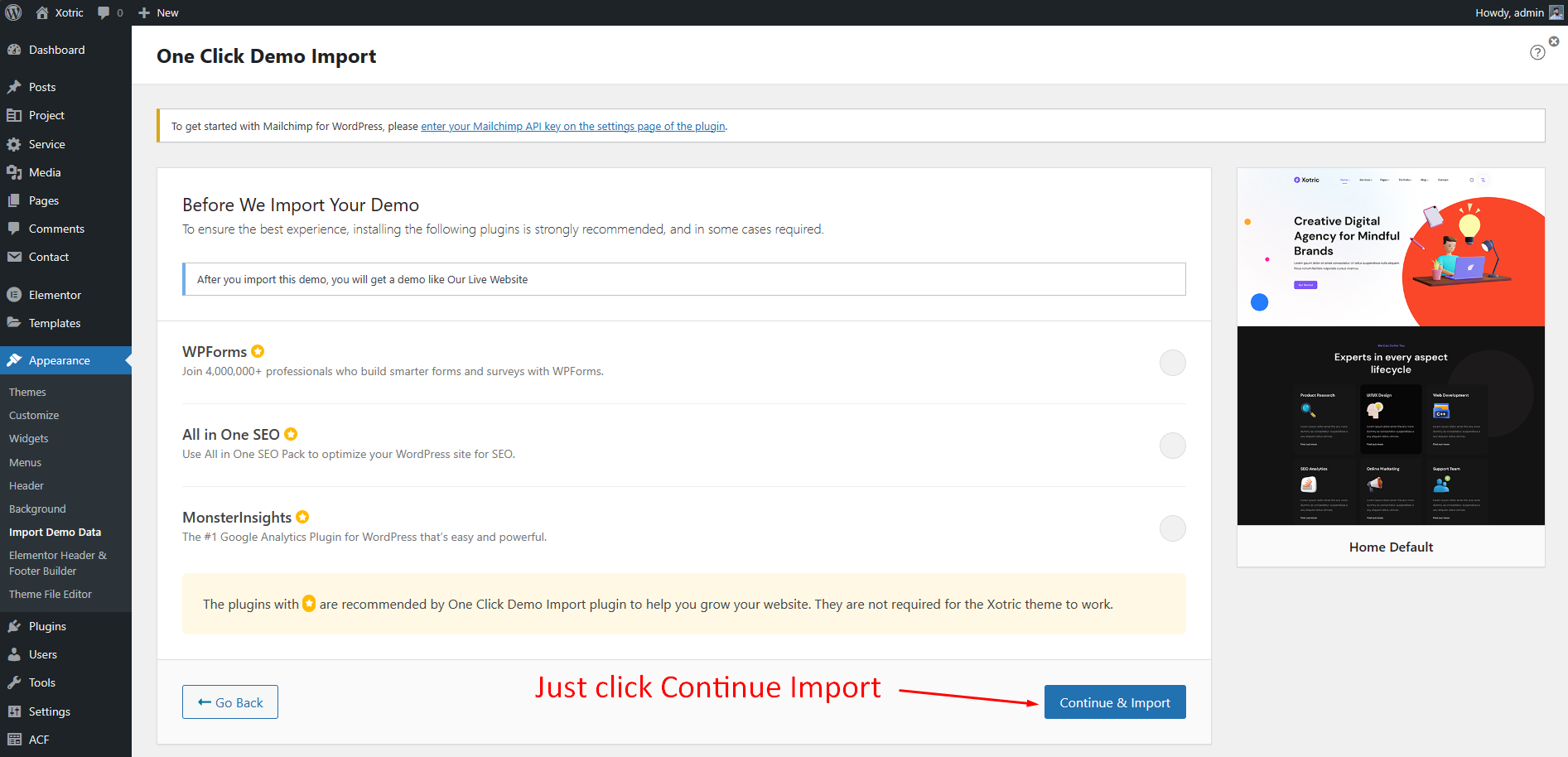
Task: Click the Appearance paintbrush icon
Action: tap(14, 360)
